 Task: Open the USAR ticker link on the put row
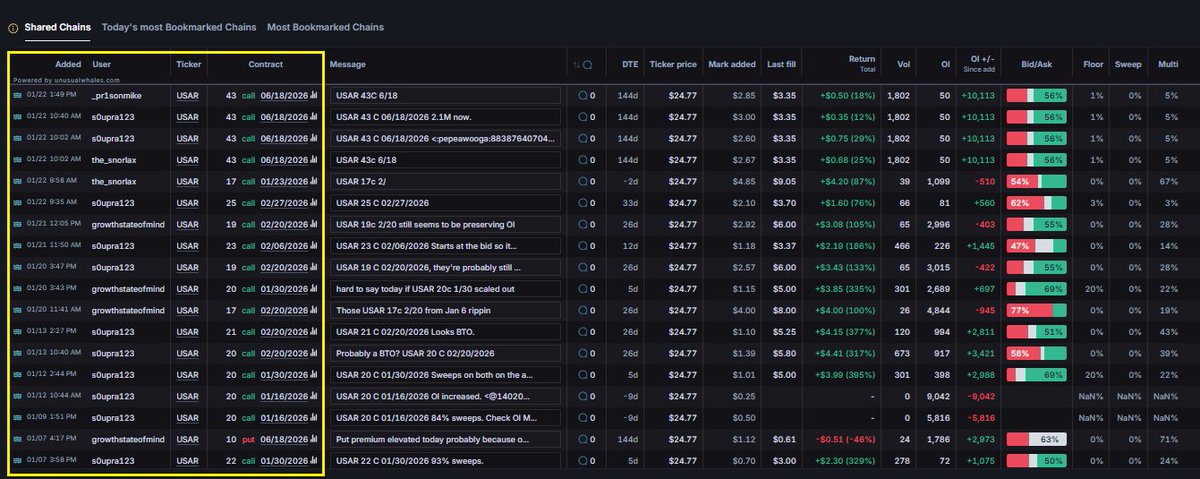click(x=187, y=439)
